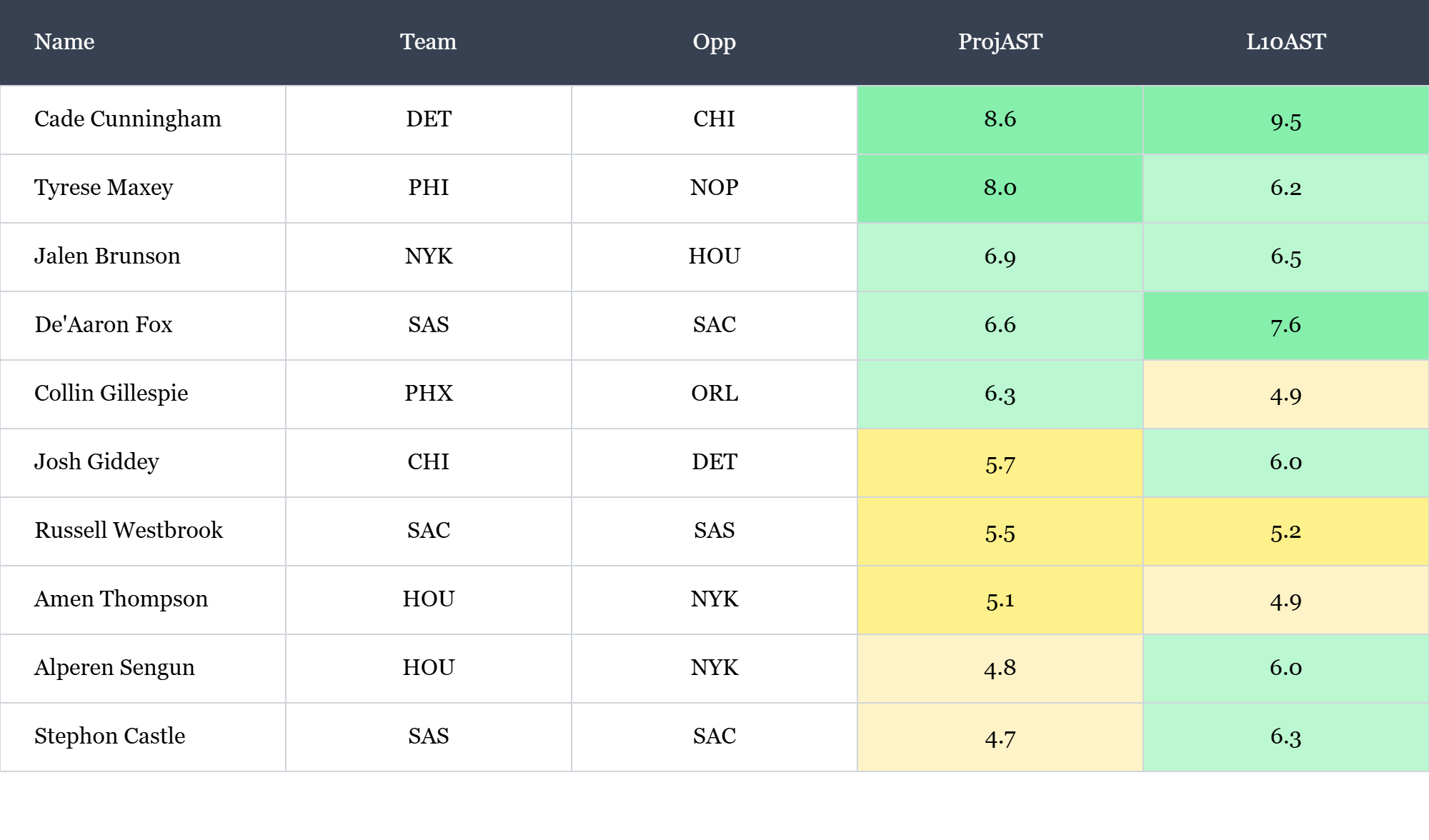Click the Team column header

tap(428, 42)
